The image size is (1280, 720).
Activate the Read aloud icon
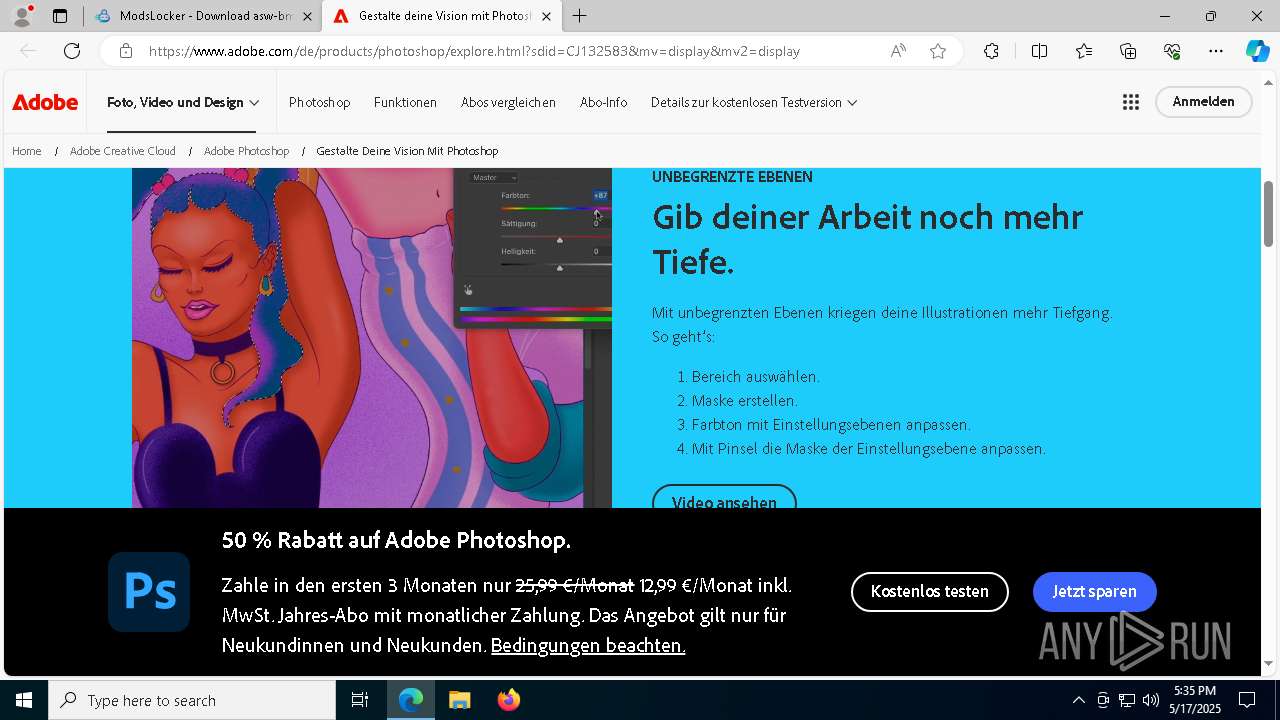point(898,51)
